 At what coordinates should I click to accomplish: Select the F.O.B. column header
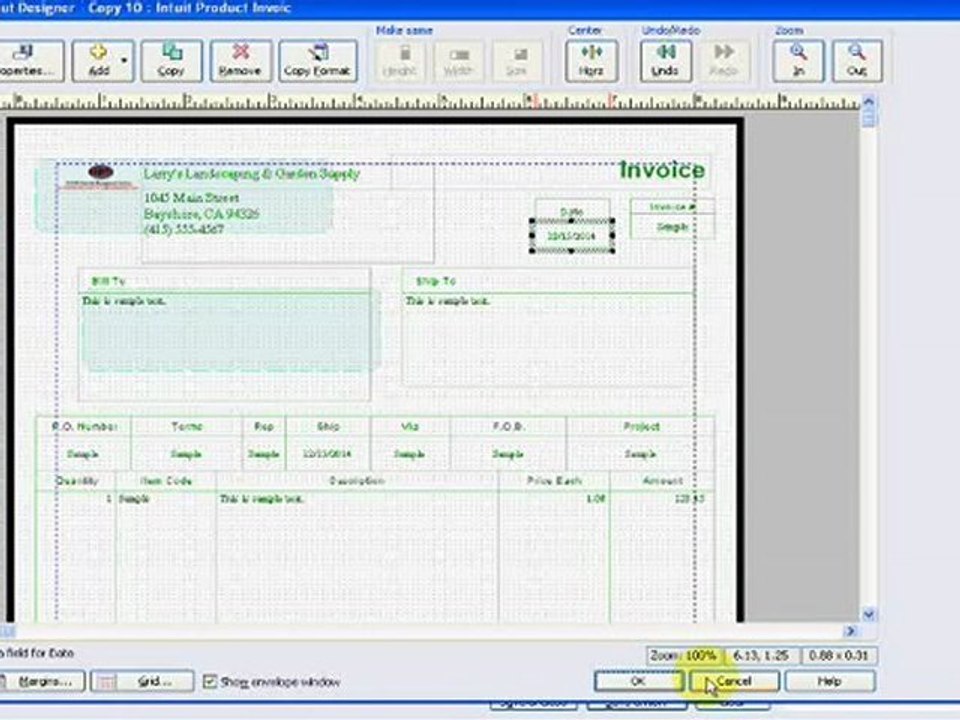tap(509, 426)
